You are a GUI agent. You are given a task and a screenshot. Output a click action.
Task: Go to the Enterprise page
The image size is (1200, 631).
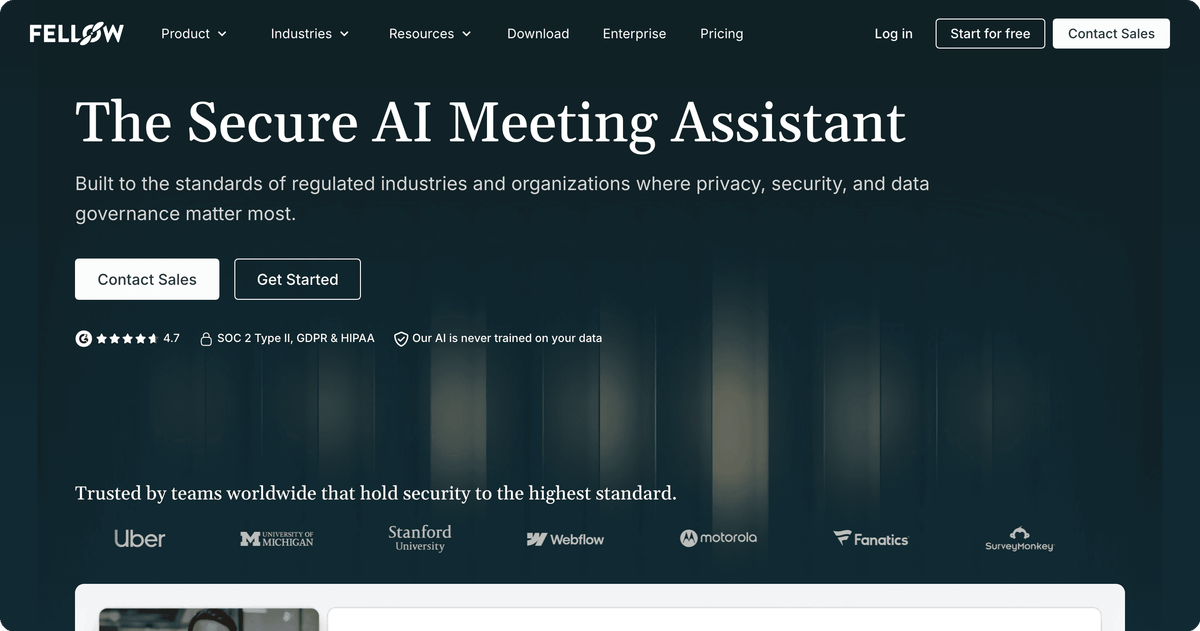(x=634, y=34)
